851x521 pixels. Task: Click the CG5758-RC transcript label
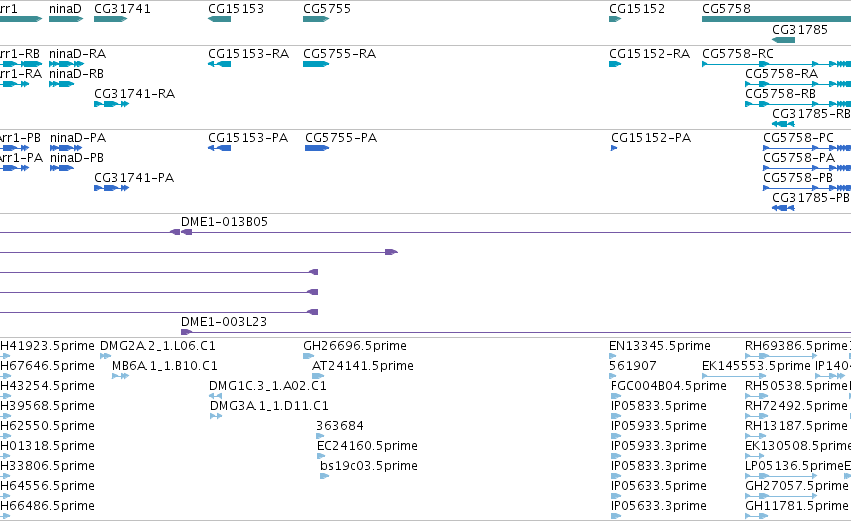[x=738, y=54]
